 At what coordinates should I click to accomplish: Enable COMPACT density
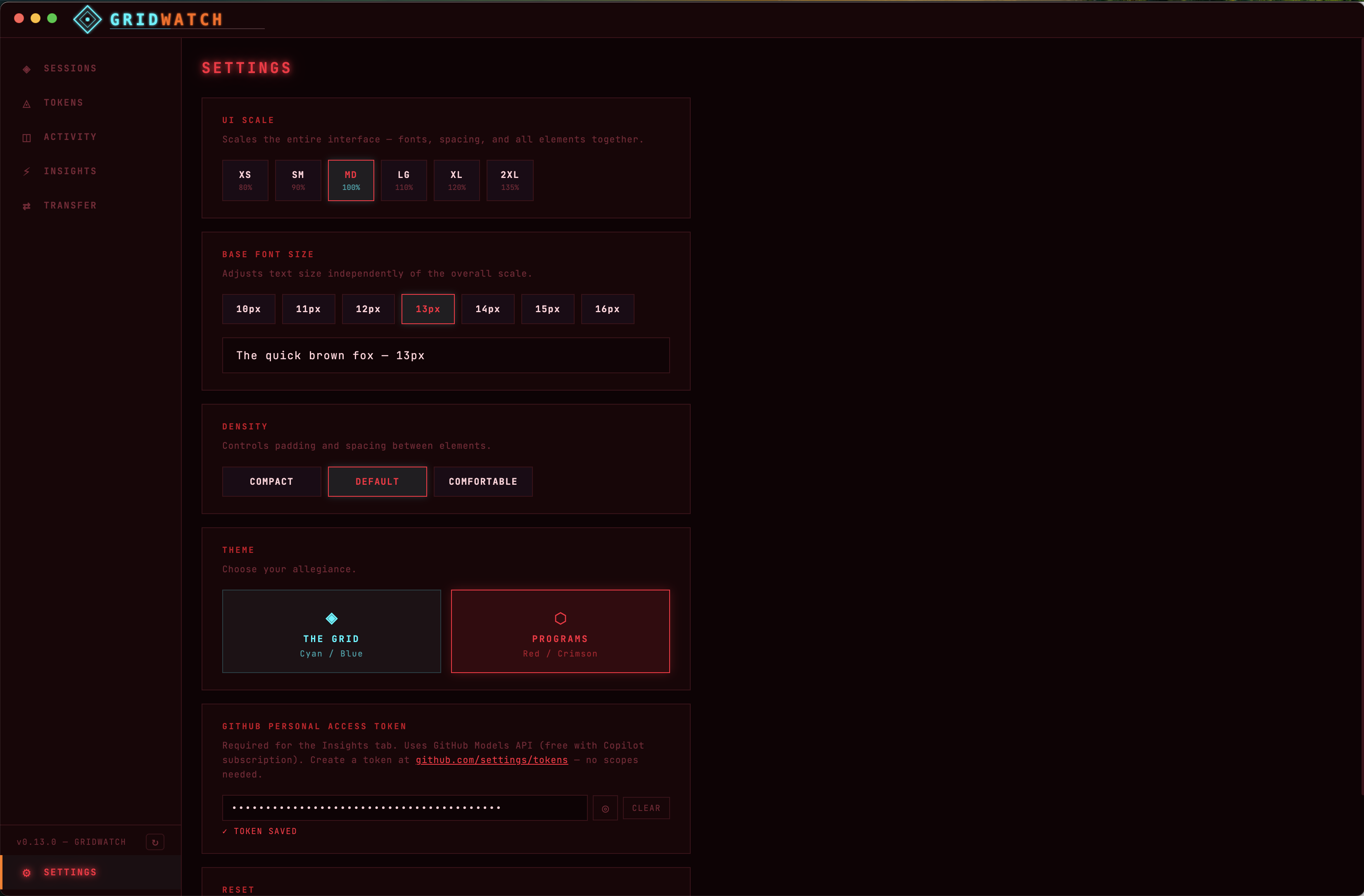271,481
